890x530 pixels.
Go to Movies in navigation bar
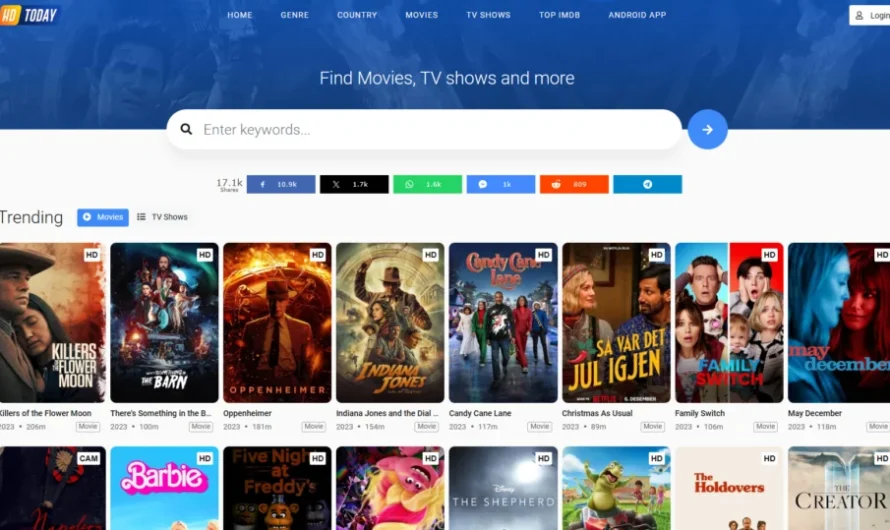coord(422,15)
